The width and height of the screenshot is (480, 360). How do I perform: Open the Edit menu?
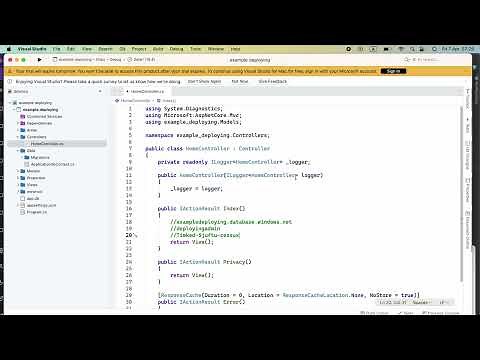coord(71,49)
